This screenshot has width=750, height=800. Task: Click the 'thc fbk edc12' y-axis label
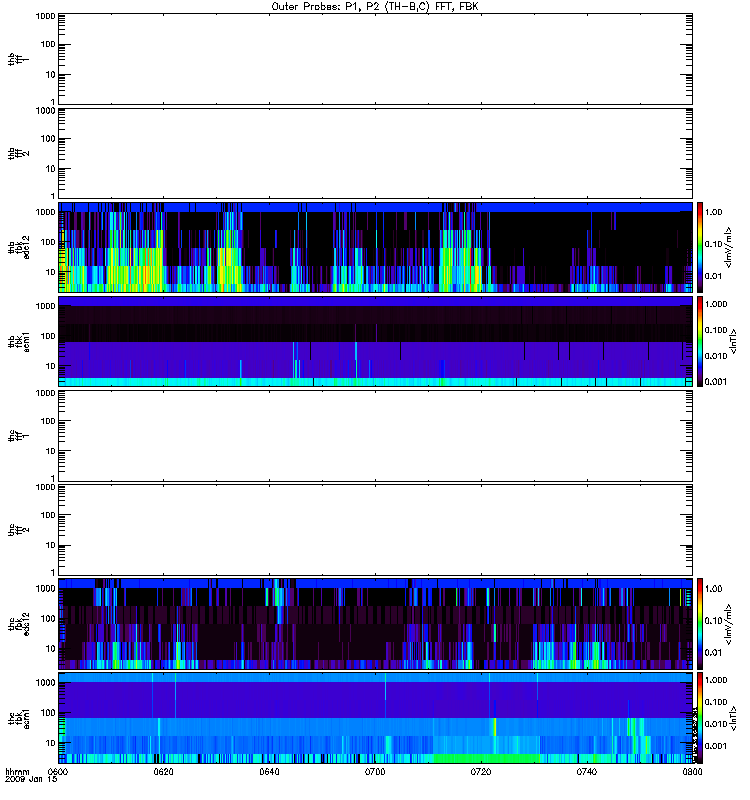(x=19, y=624)
